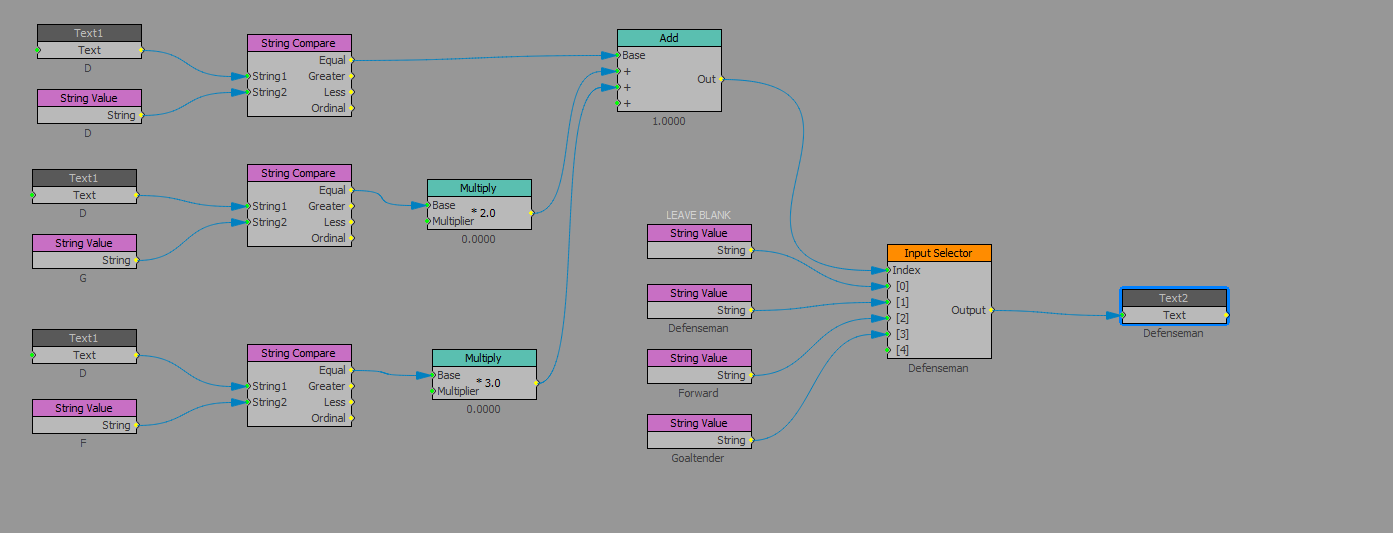Viewport: 1393px width, 533px height.
Task: Click Ordinal port of String Compare feeding * 3.0
Action: tap(351, 418)
